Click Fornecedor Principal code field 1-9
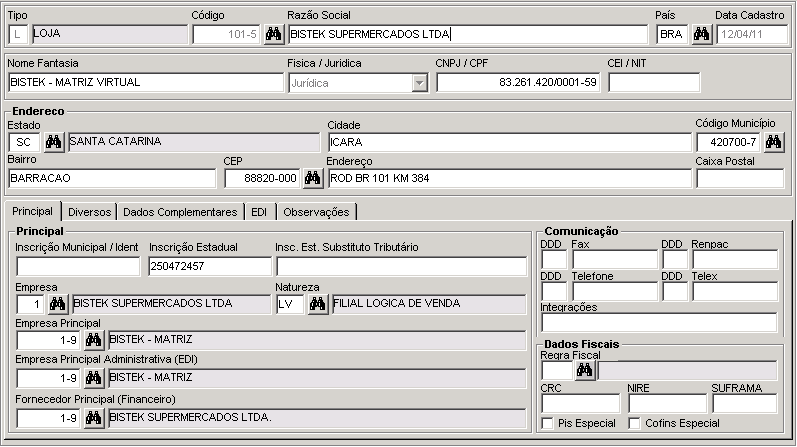This screenshot has width=797, height=447. pyautogui.click(x=48, y=419)
